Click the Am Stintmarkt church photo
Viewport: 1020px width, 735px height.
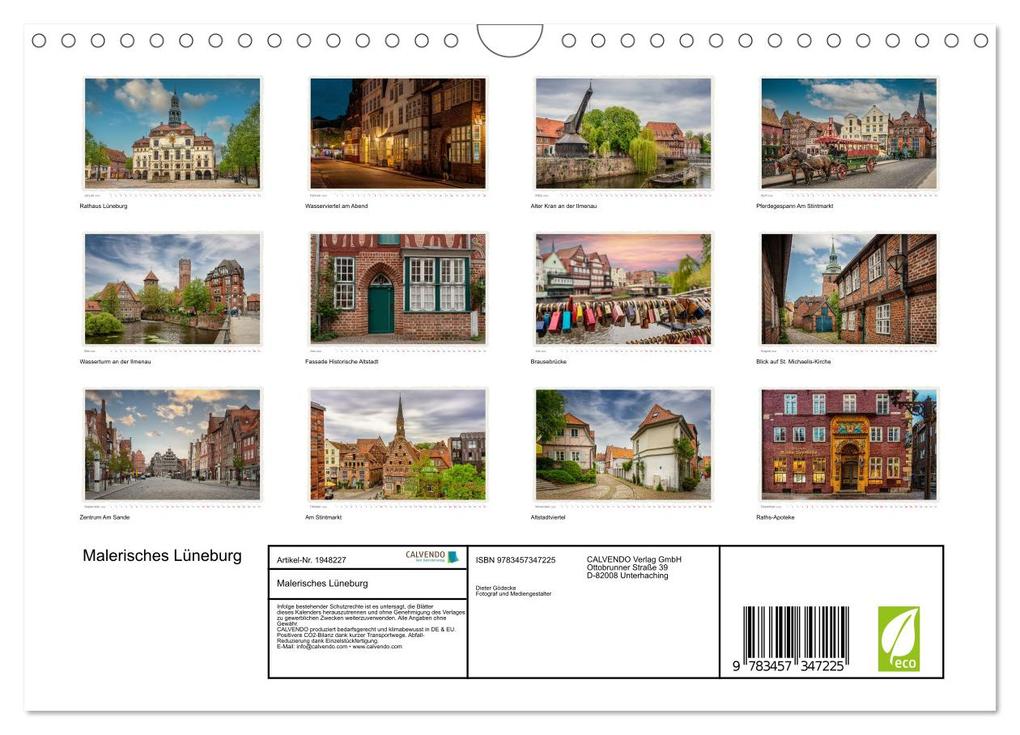click(397, 444)
